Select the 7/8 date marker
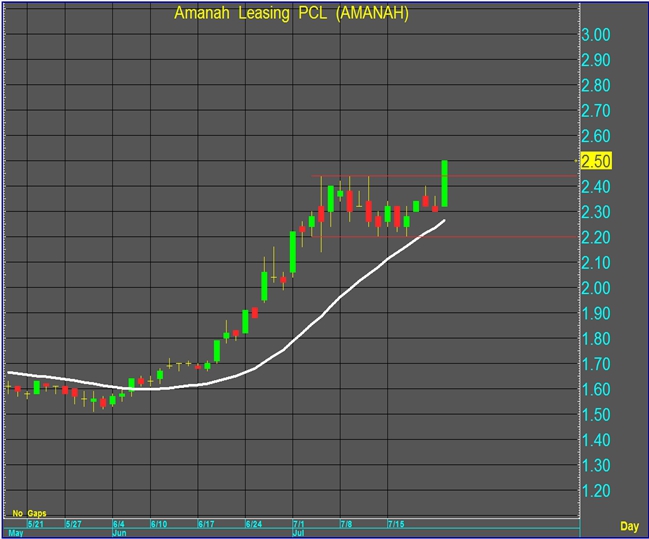The height and width of the screenshot is (539, 649). point(346,524)
